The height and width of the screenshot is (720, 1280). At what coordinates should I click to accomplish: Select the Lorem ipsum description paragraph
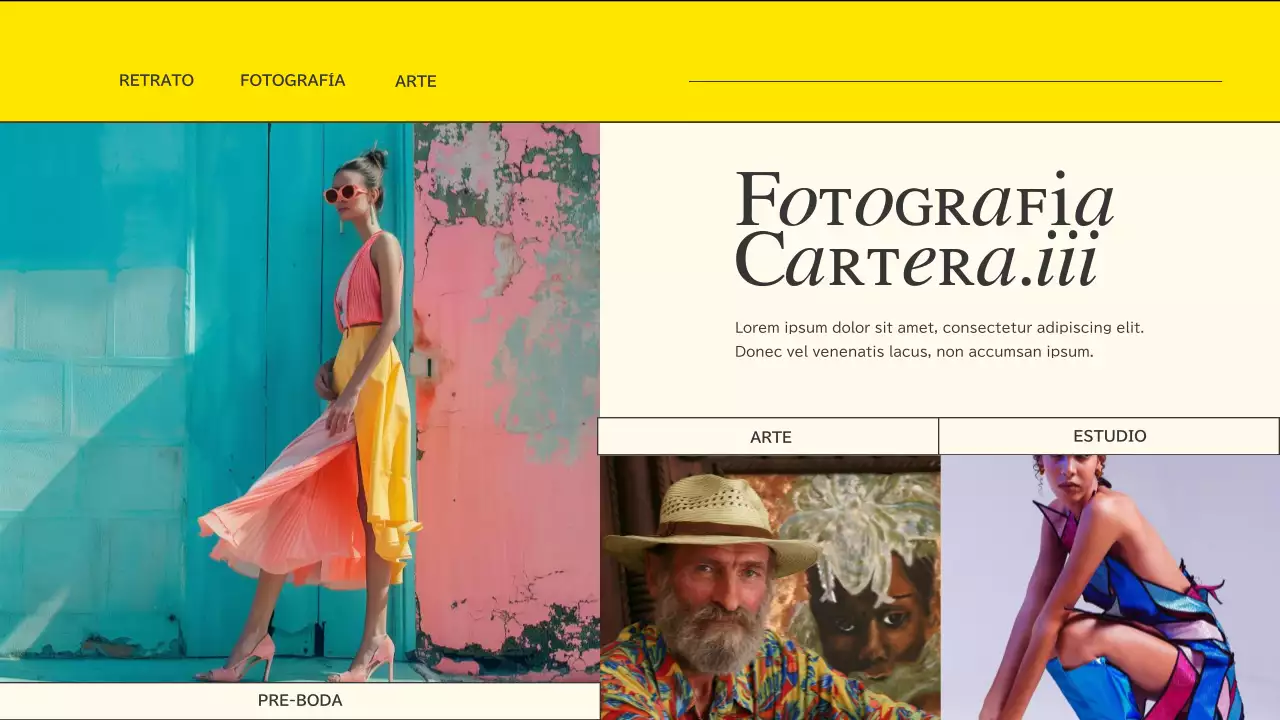click(x=938, y=340)
